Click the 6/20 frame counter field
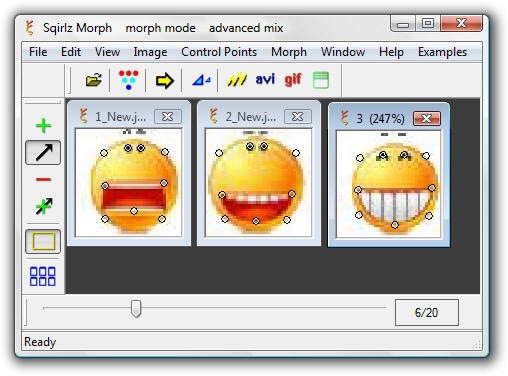 click(x=427, y=312)
